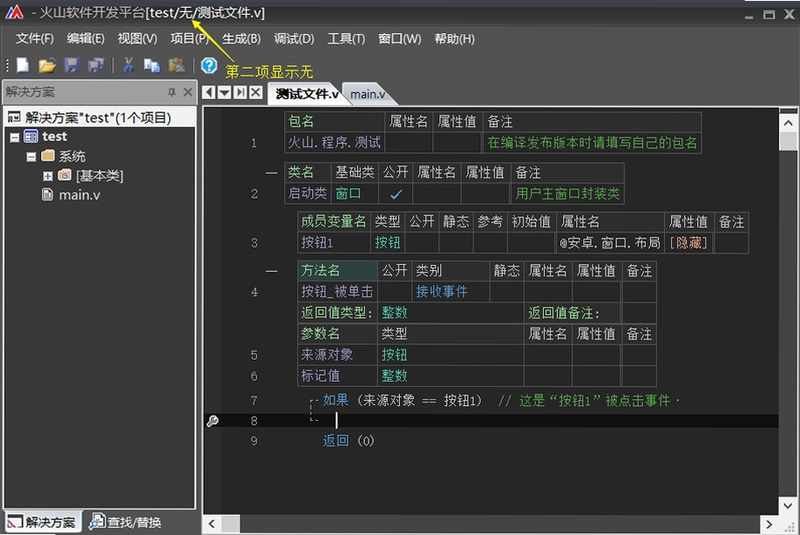The width and height of the screenshot is (800, 535).
Task: Select the 测试文件.v tab
Action: (307, 94)
